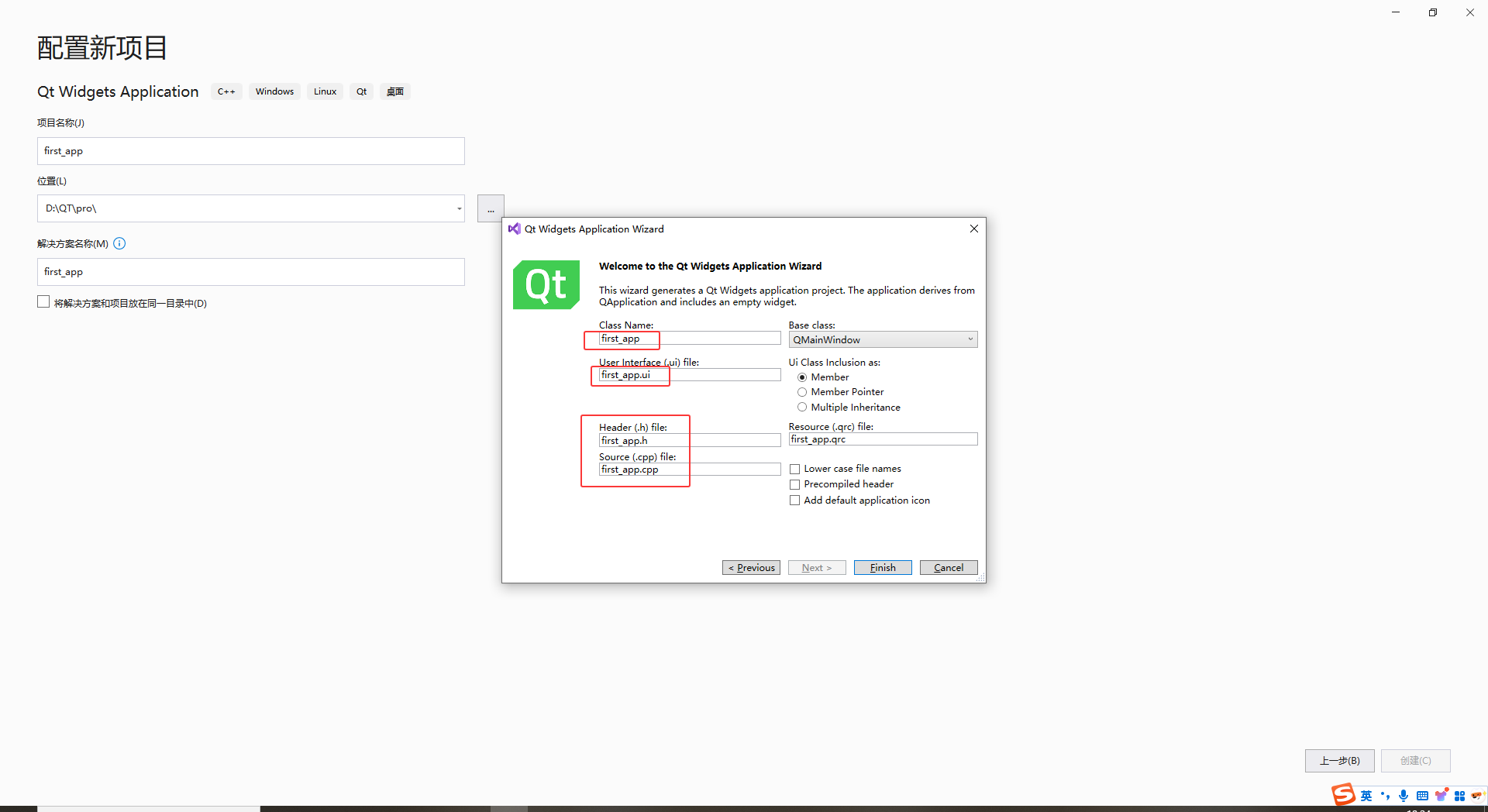The height and width of the screenshot is (812, 1488).
Task: Focus the 项目名称 input field
Action: click(251, 151)
